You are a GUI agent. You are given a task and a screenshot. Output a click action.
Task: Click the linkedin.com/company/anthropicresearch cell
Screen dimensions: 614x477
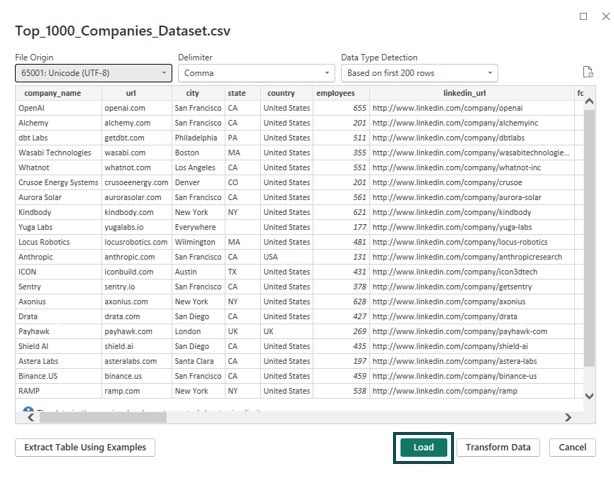click(x=471, y=257)
